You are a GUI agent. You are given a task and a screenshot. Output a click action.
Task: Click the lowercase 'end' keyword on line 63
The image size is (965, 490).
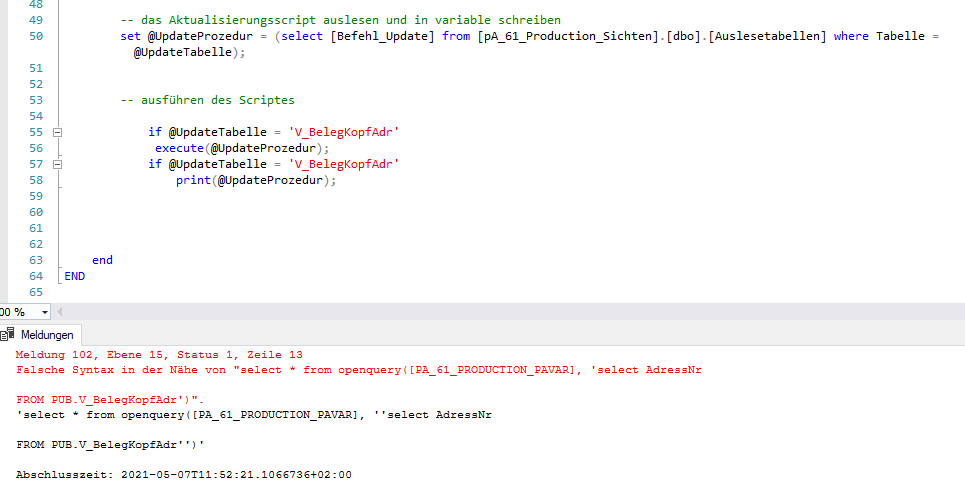(x=103, y=260)
